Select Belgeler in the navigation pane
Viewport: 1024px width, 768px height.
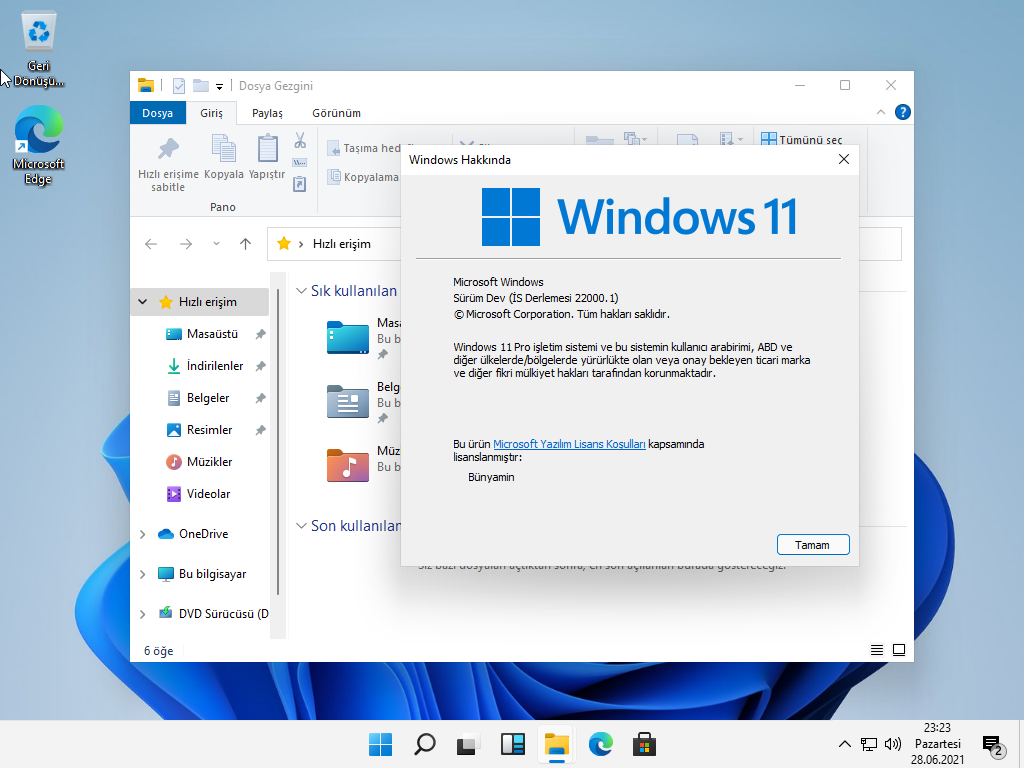[208, 398]
